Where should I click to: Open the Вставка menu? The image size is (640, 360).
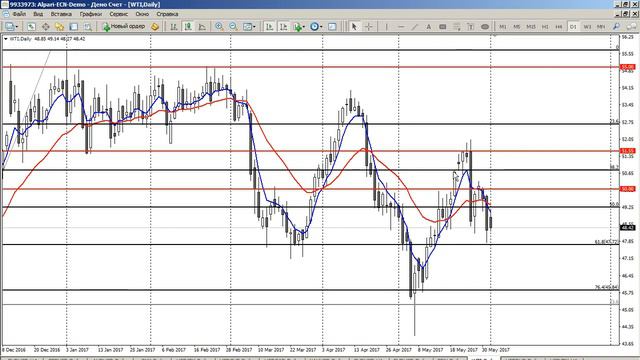click(x=61, y=14)
